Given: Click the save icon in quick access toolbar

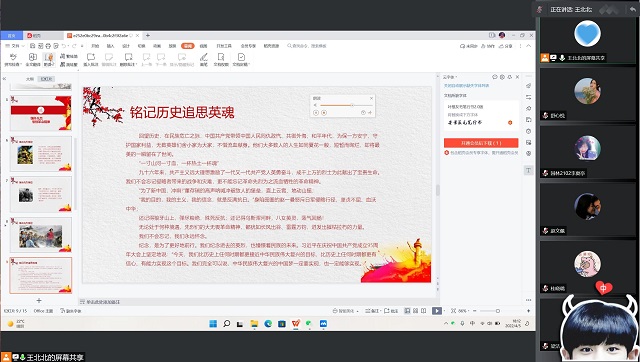Looking at the screenshot, I should point(32,46).
